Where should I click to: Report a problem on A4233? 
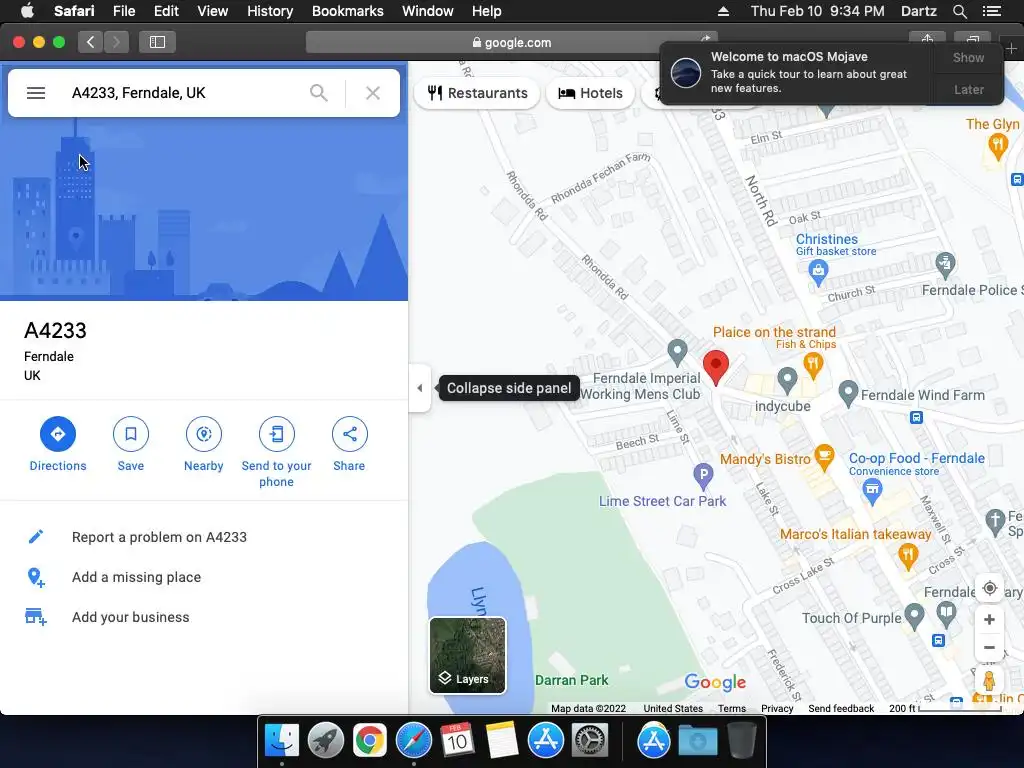point(159,537)
